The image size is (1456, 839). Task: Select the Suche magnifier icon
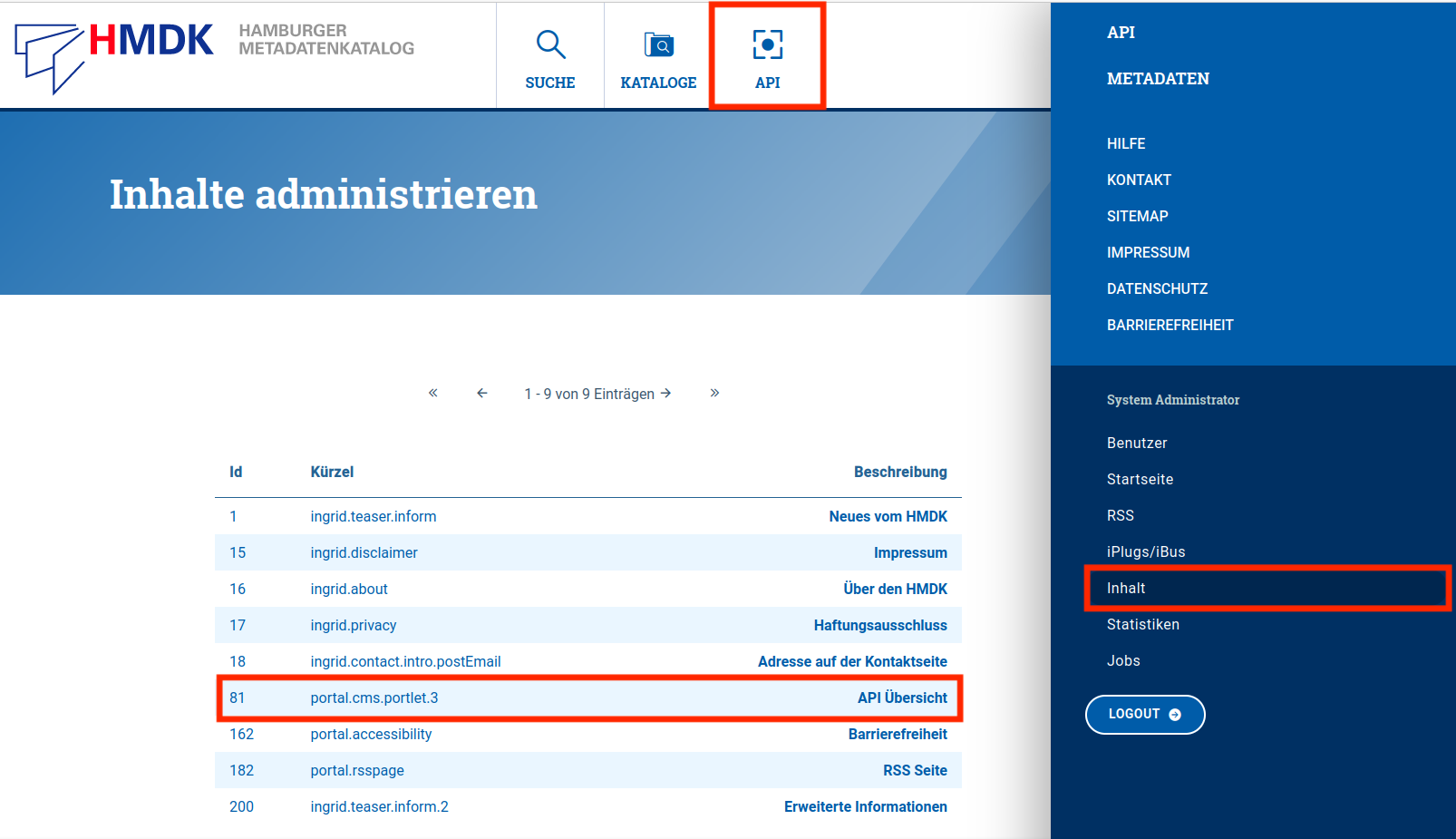tap(549, 44)
